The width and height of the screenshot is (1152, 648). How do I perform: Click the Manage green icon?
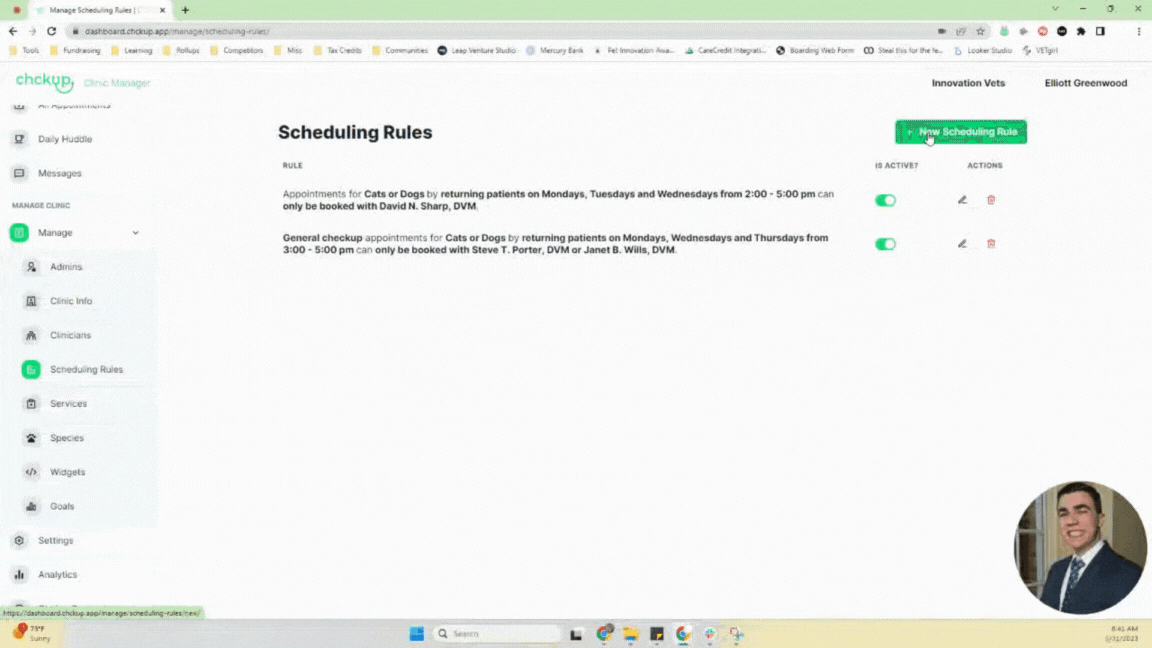click(x=19, y=233)
